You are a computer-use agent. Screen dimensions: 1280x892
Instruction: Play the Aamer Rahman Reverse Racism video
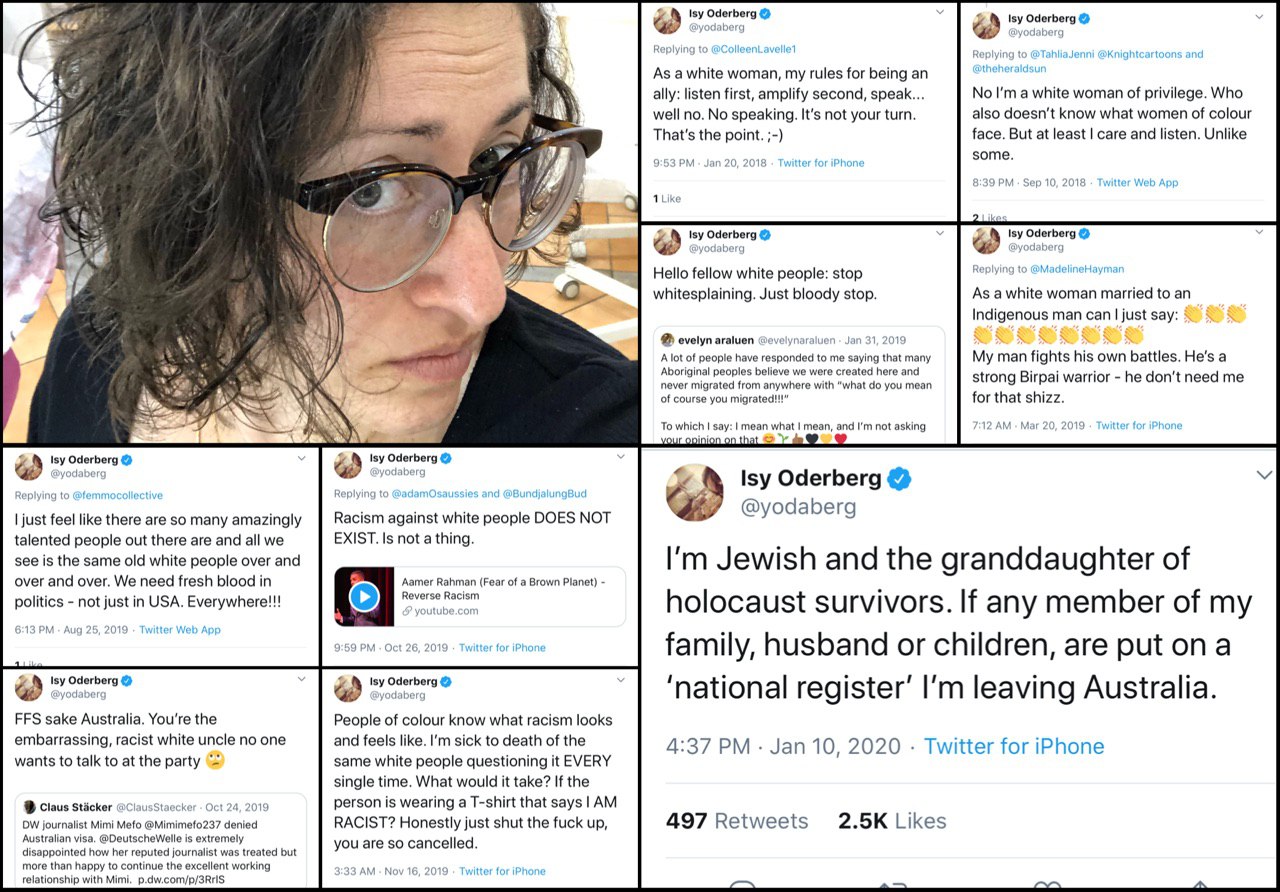pos(363,597)
